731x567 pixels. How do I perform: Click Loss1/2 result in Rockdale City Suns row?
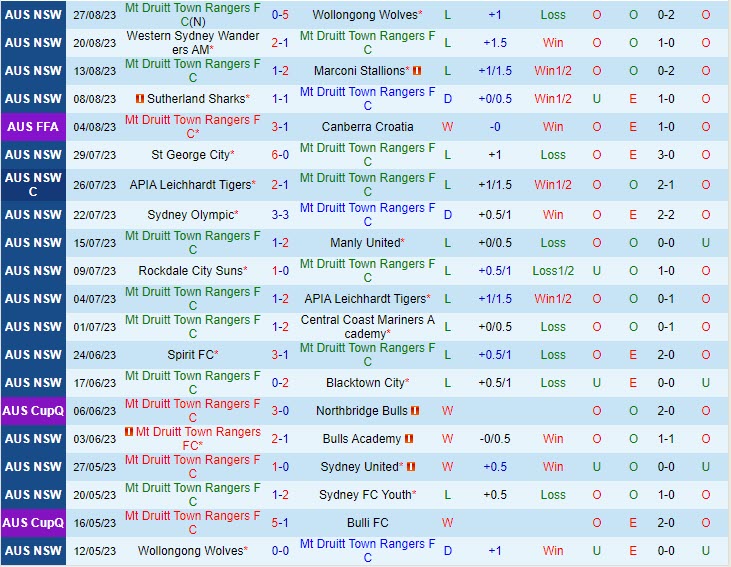pyautogui.click(x=553, y=271)
